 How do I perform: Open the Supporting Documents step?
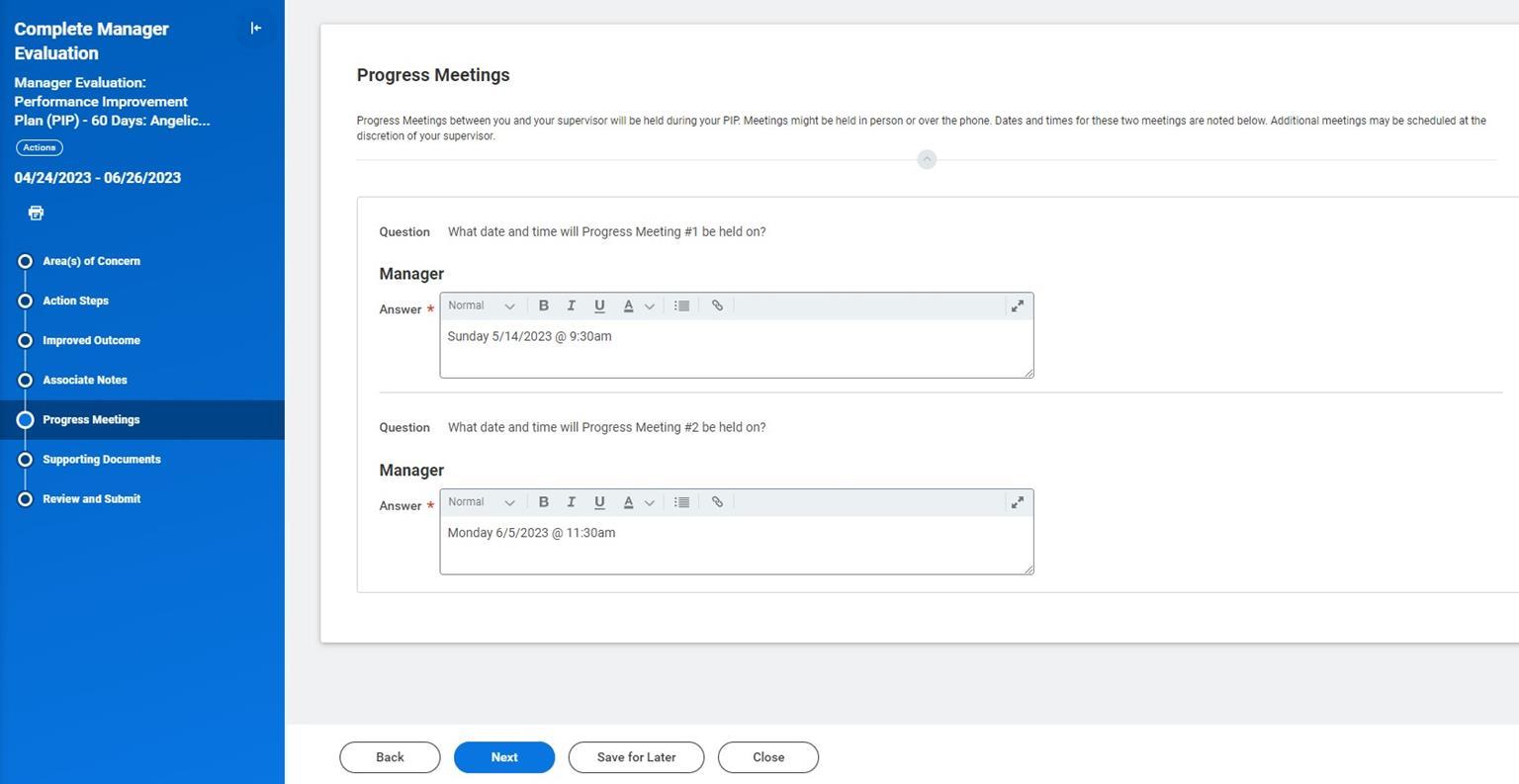coord(101,460)
